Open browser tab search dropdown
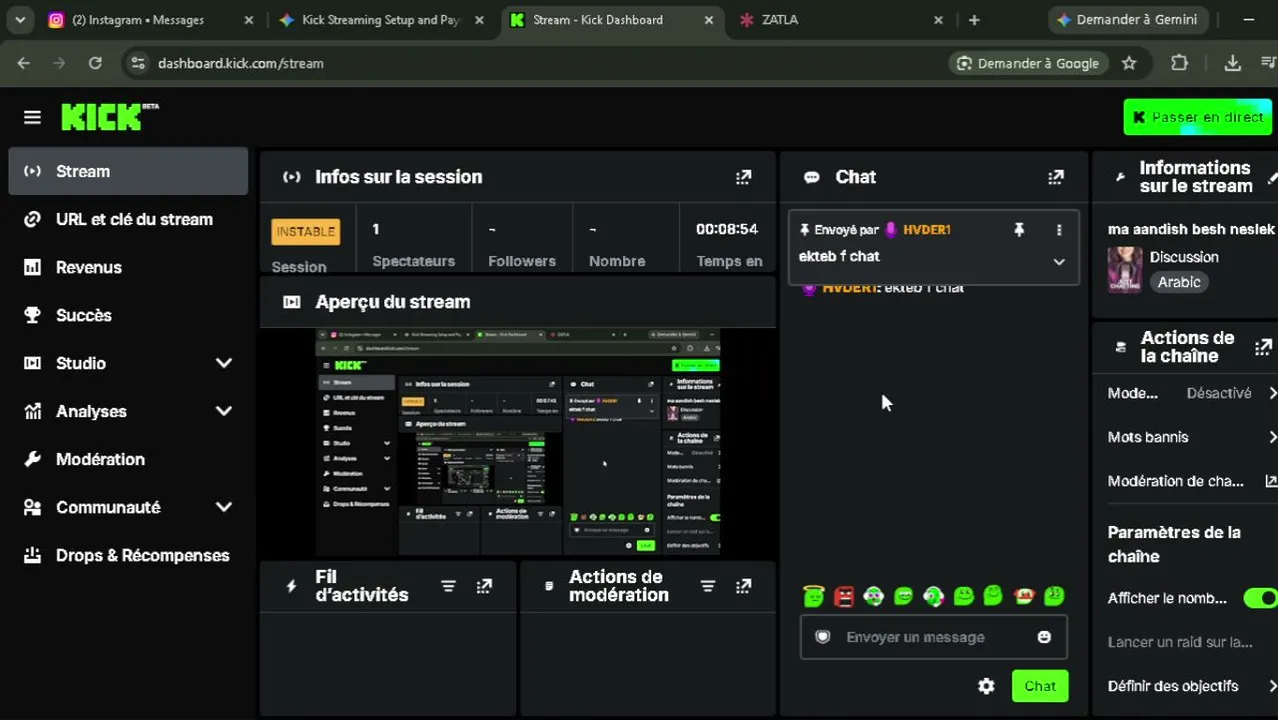 click(x=20, y=20)
